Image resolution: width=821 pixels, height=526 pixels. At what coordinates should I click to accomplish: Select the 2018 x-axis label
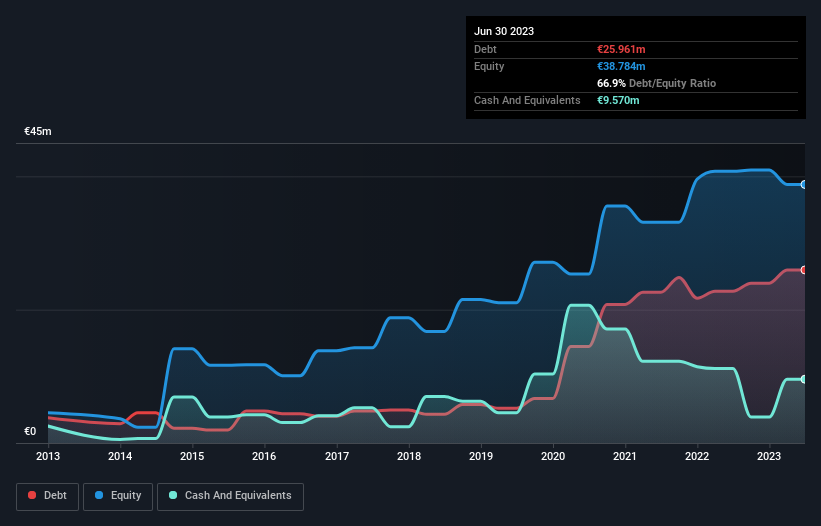click(409, 456)
